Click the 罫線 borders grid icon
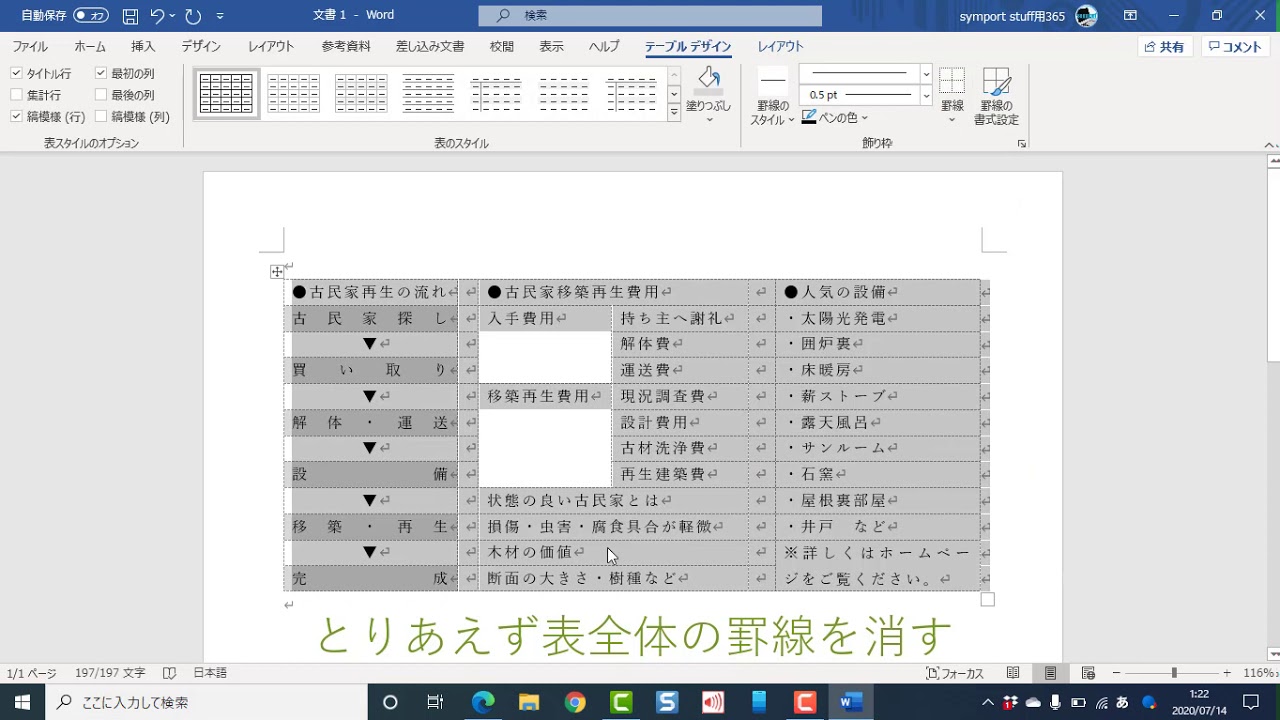 (x=952, y=82)
